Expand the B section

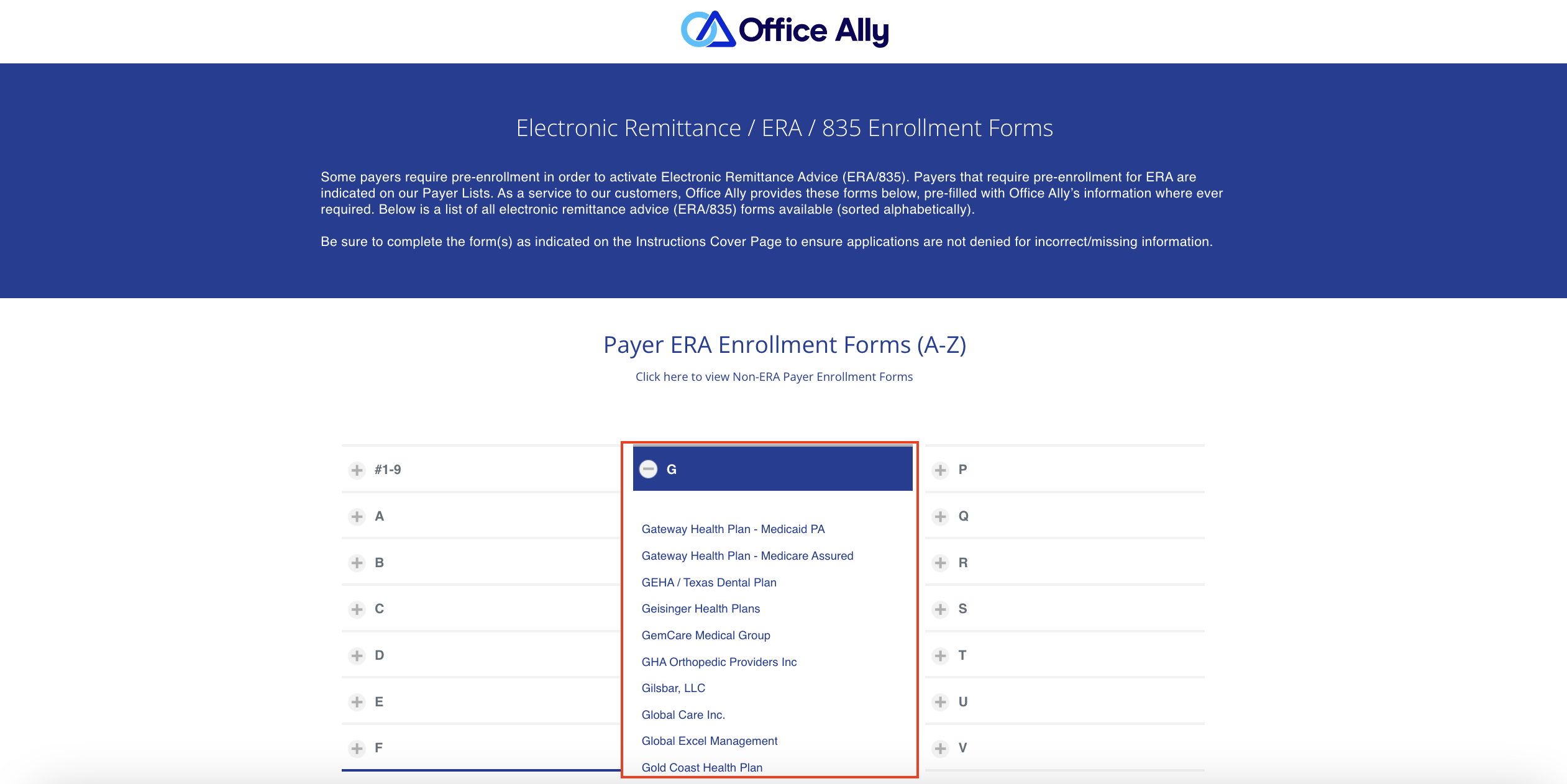pos(357,562)
